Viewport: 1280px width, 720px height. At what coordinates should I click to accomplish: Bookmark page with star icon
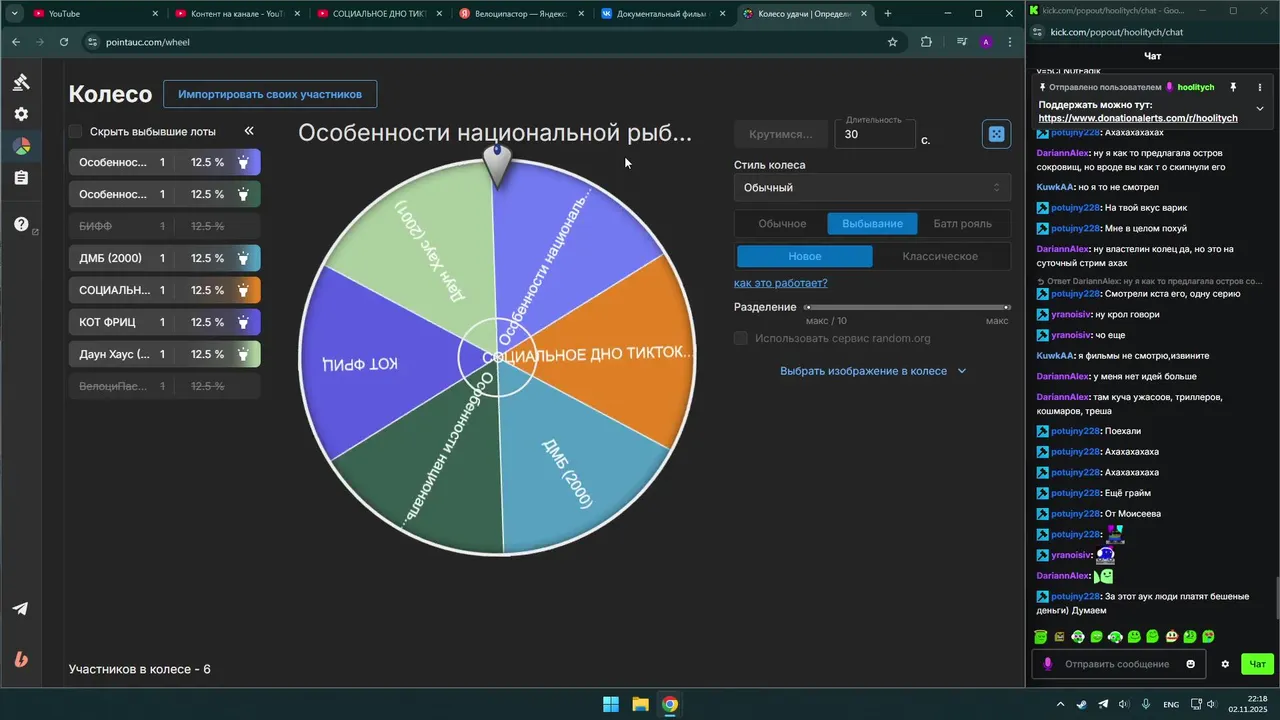pos(892,42)
